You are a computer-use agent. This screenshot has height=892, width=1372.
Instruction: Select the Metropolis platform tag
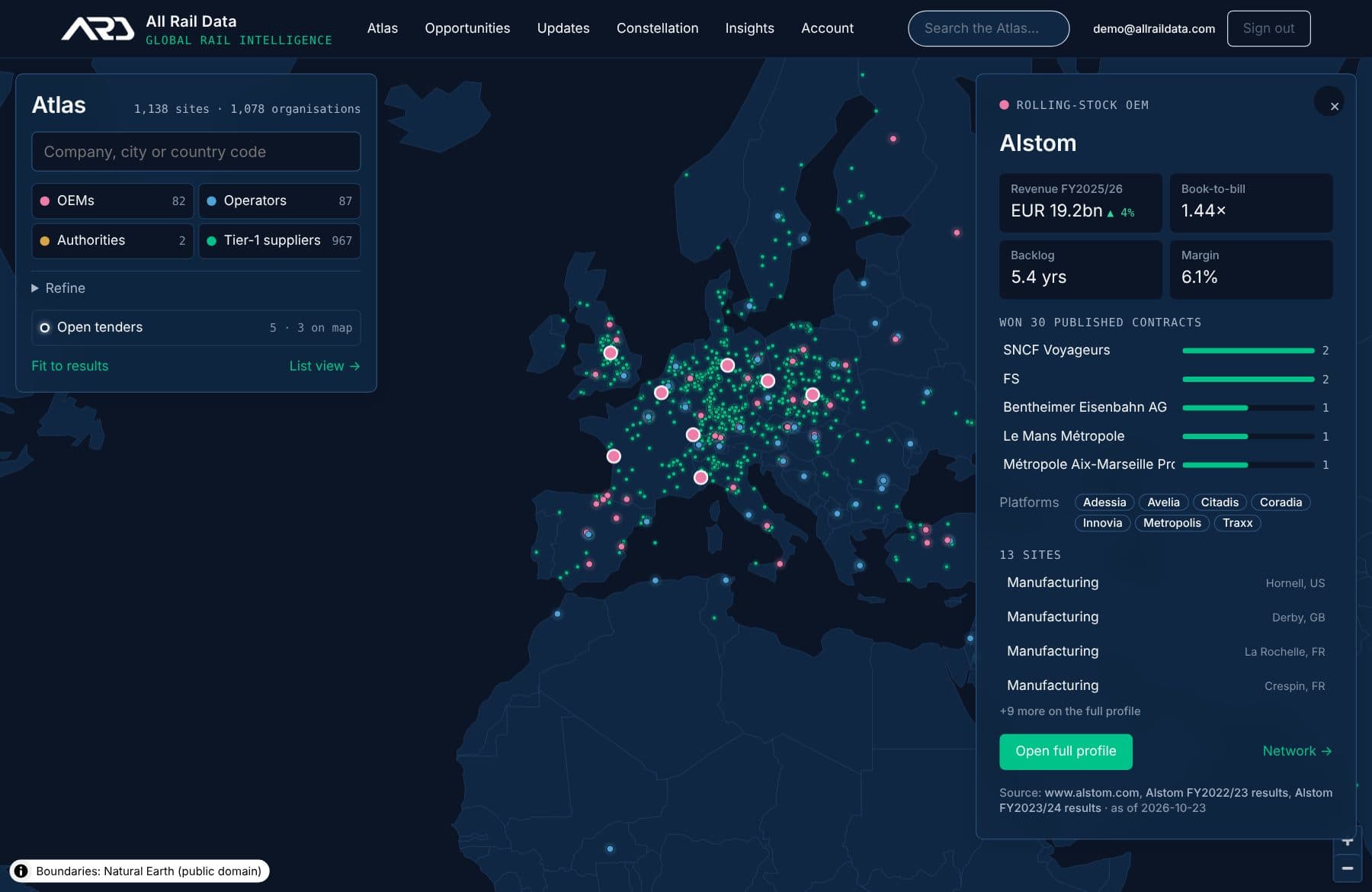pyautogui.click(x=1172, y=523)
